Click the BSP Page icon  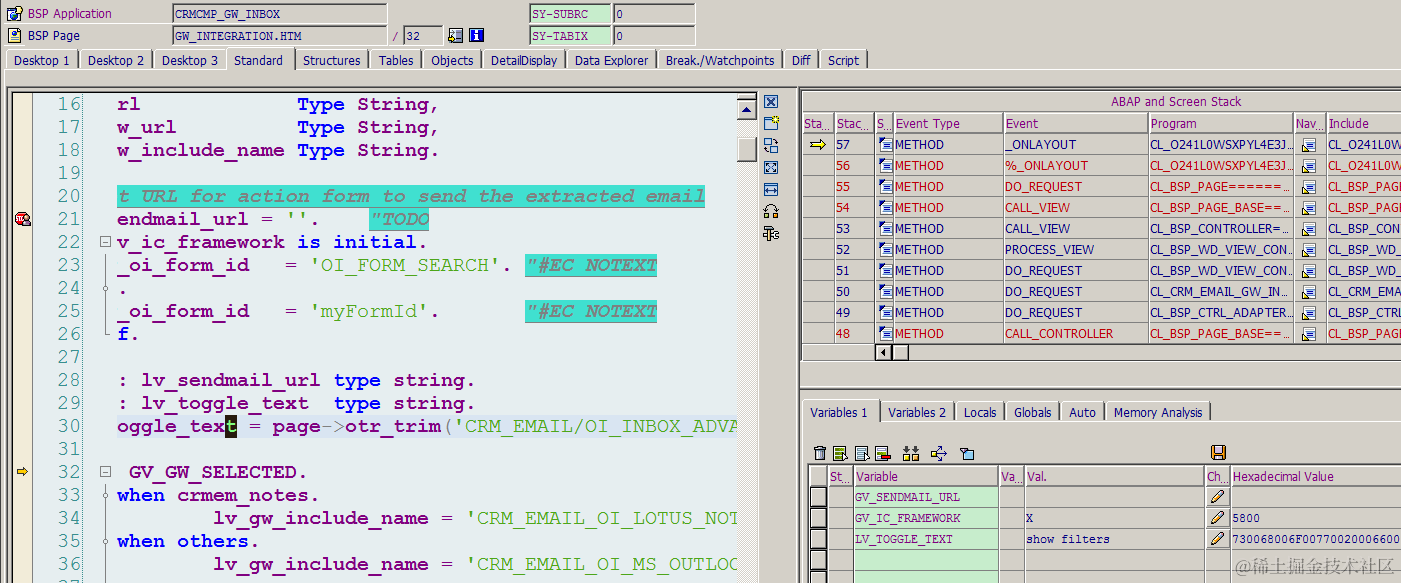[x=15, y=35]
